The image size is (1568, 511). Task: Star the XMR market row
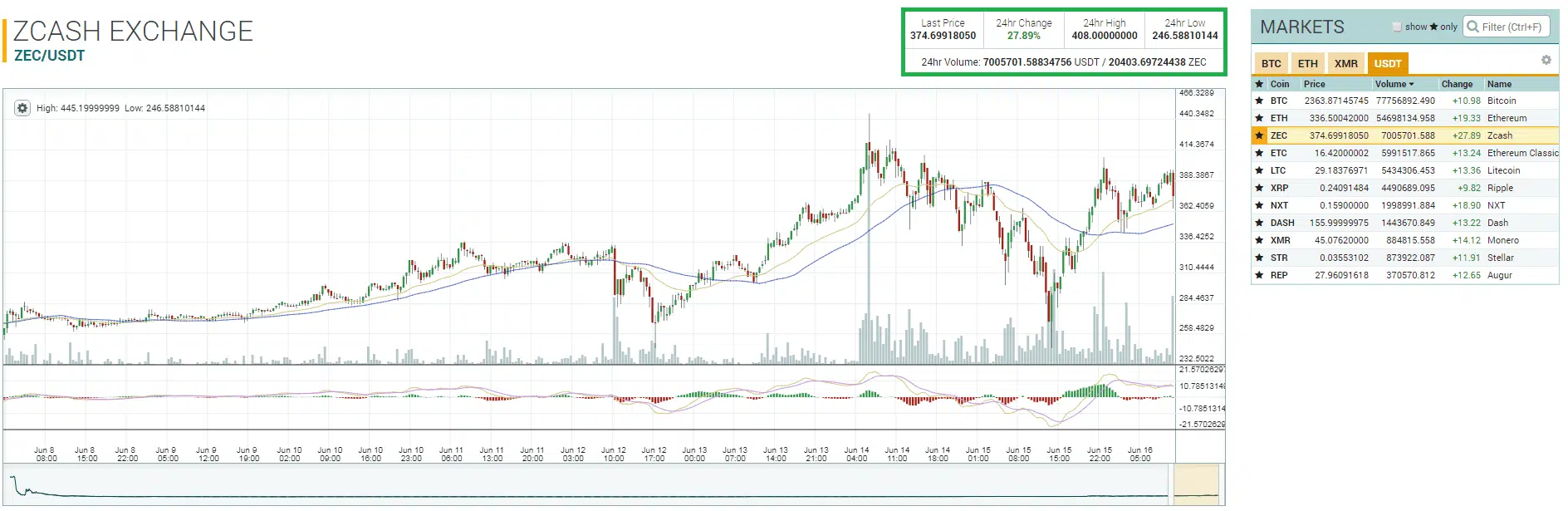[1259, 240]
